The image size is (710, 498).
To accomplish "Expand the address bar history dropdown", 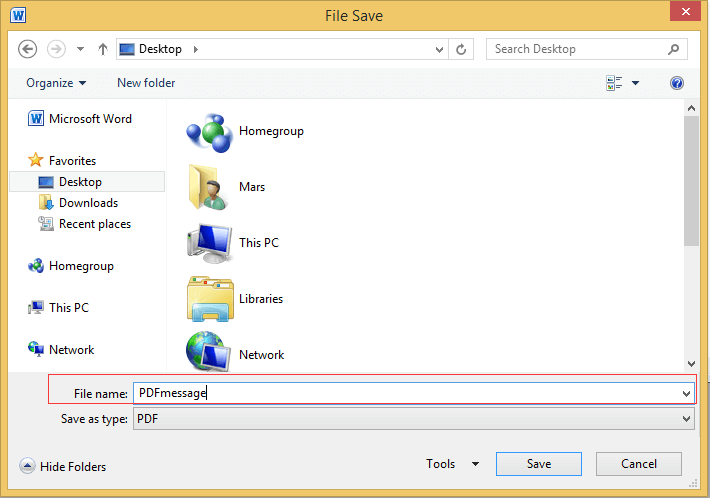I will (439, 49).
